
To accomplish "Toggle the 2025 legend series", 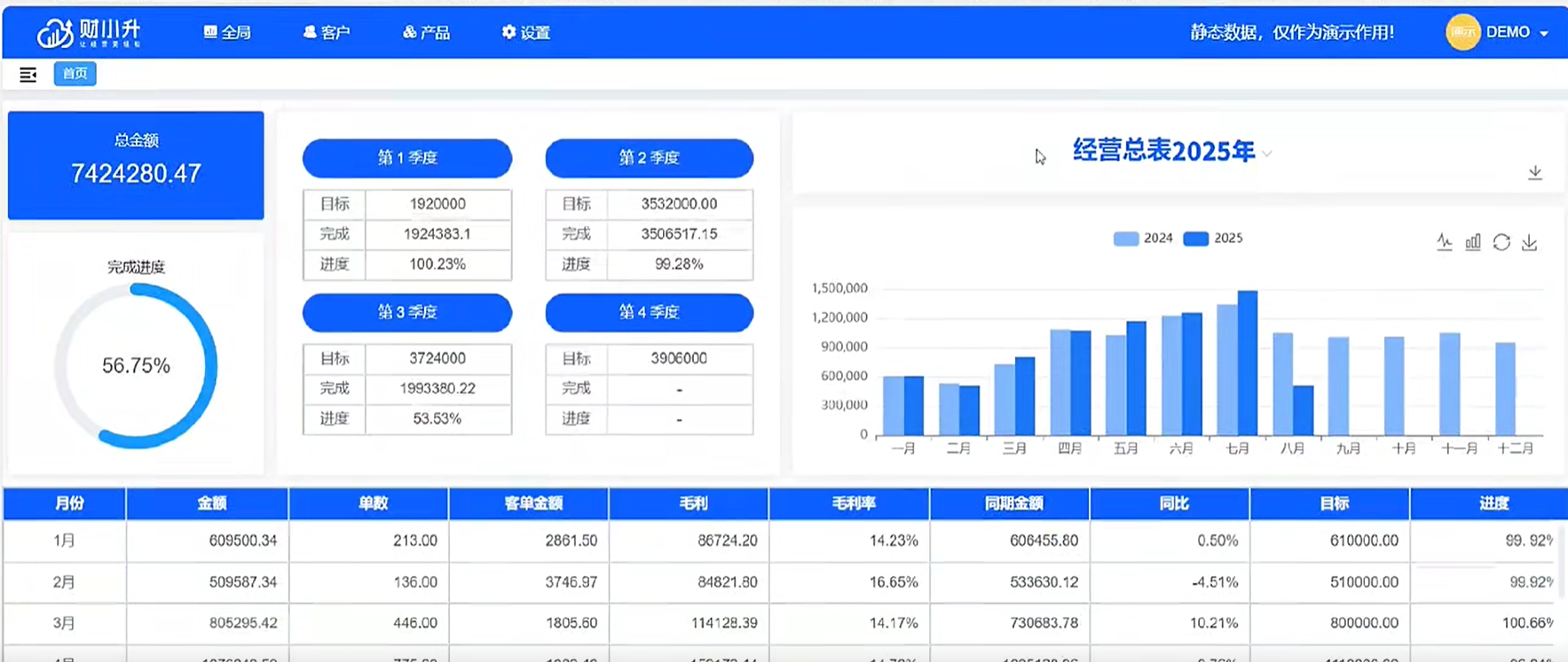I will [1213, 239].
